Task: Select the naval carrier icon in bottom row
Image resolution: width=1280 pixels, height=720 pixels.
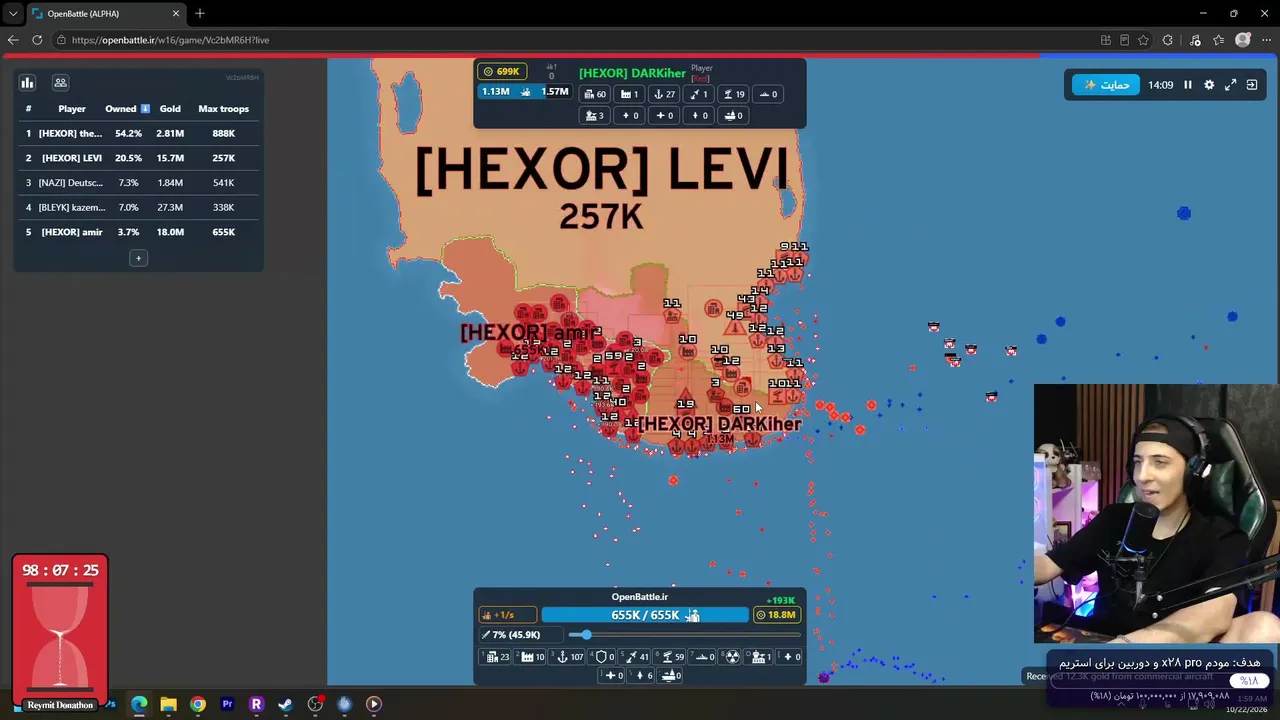Action: coord(668,676)
